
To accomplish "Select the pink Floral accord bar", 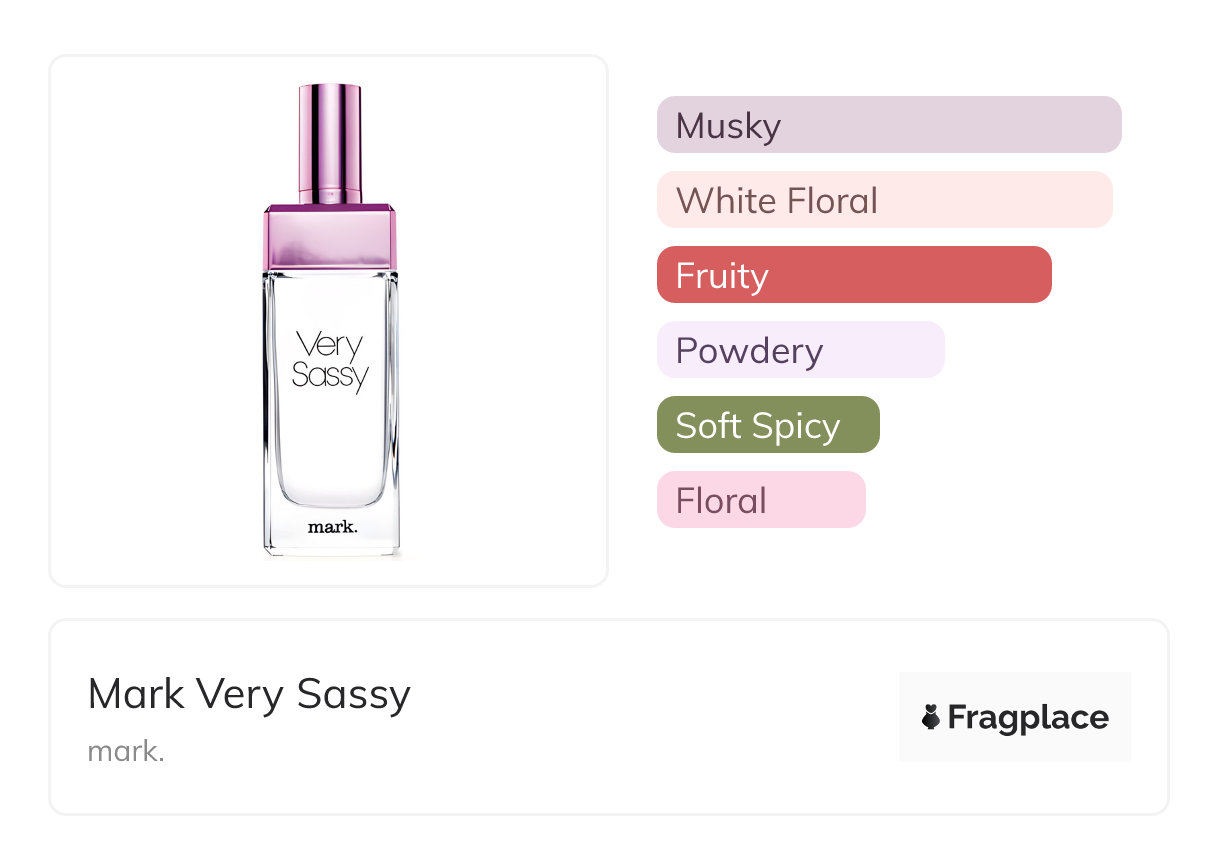I will pos(761,500).
